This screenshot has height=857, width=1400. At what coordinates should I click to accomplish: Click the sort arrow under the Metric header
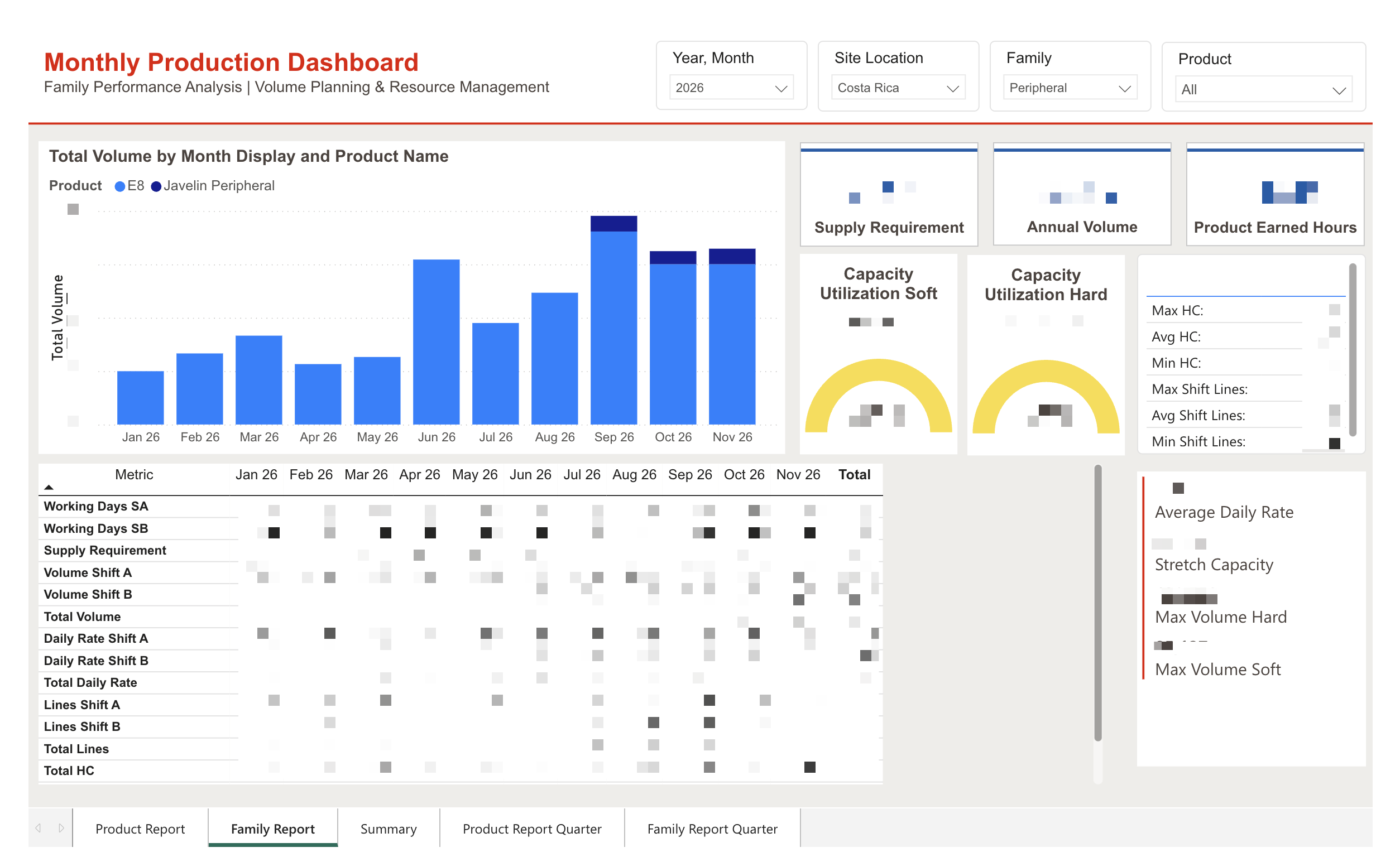[49, 487]
